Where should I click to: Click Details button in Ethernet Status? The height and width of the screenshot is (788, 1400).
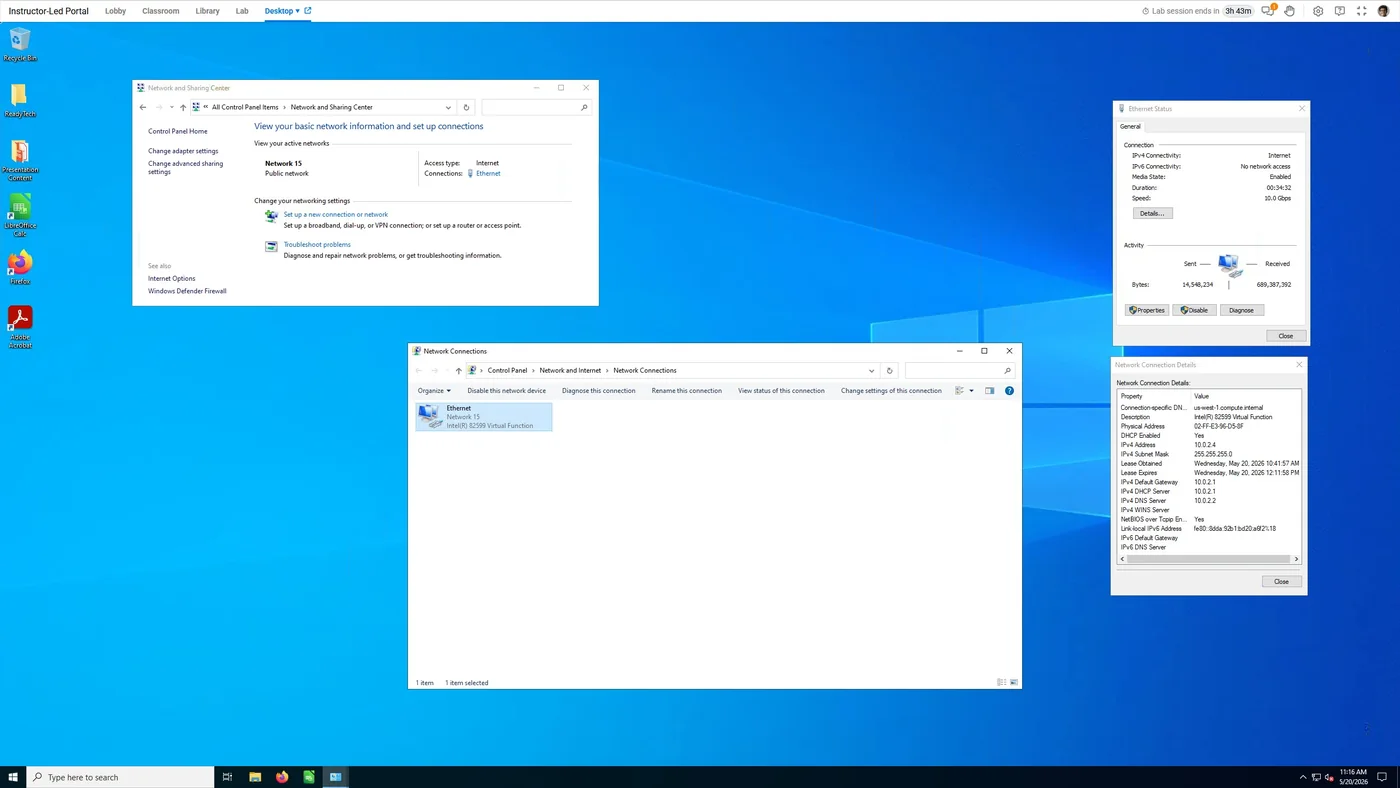[x=1152, y=213]
